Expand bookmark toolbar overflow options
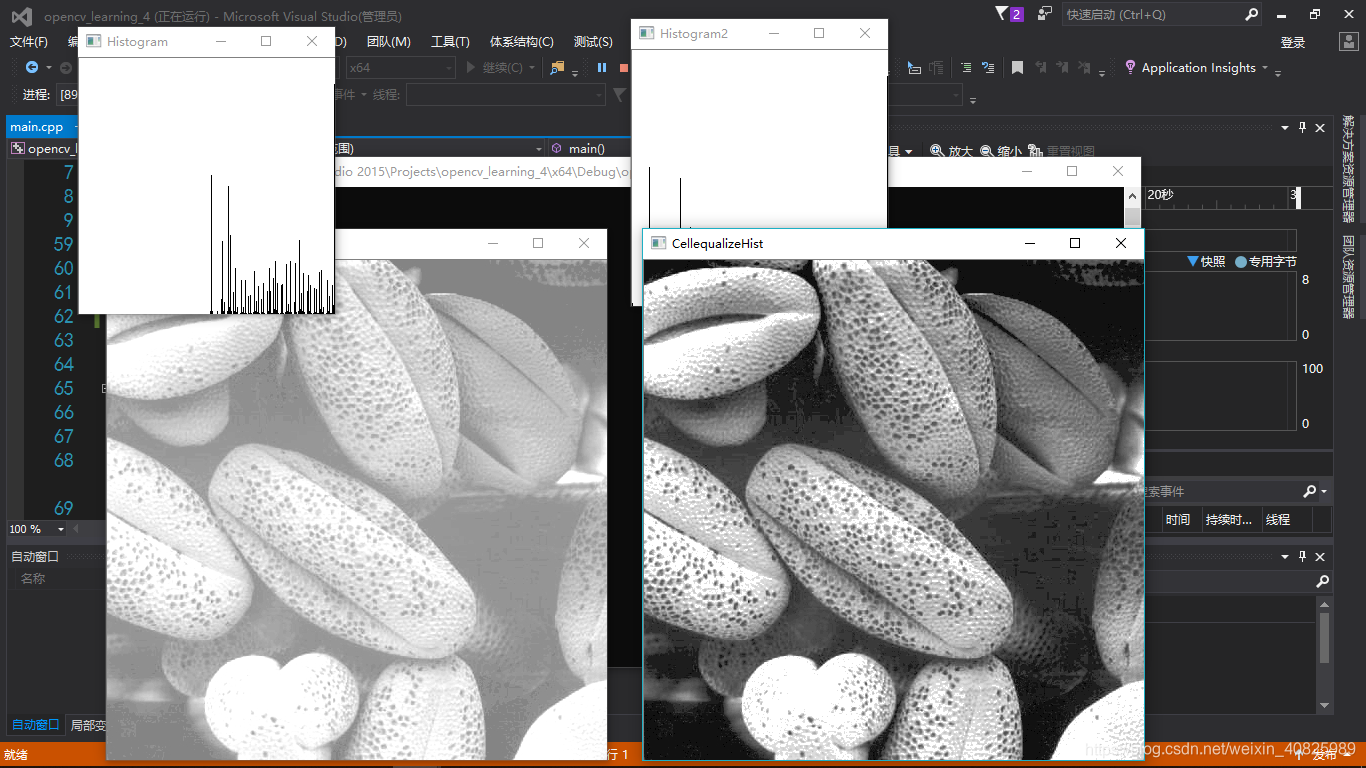 point(1102,72)
